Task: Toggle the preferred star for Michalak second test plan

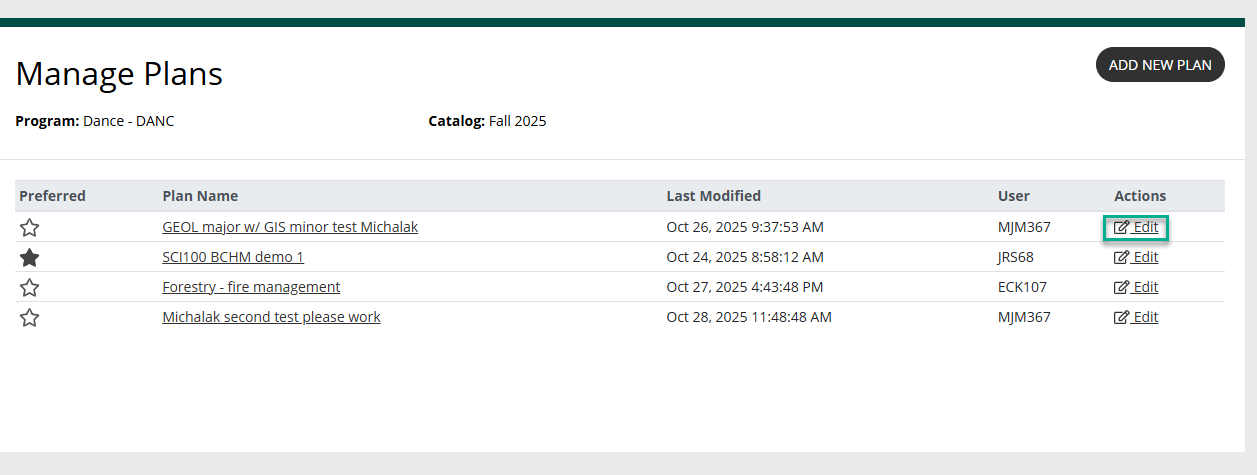Action: tap(30, 318)
